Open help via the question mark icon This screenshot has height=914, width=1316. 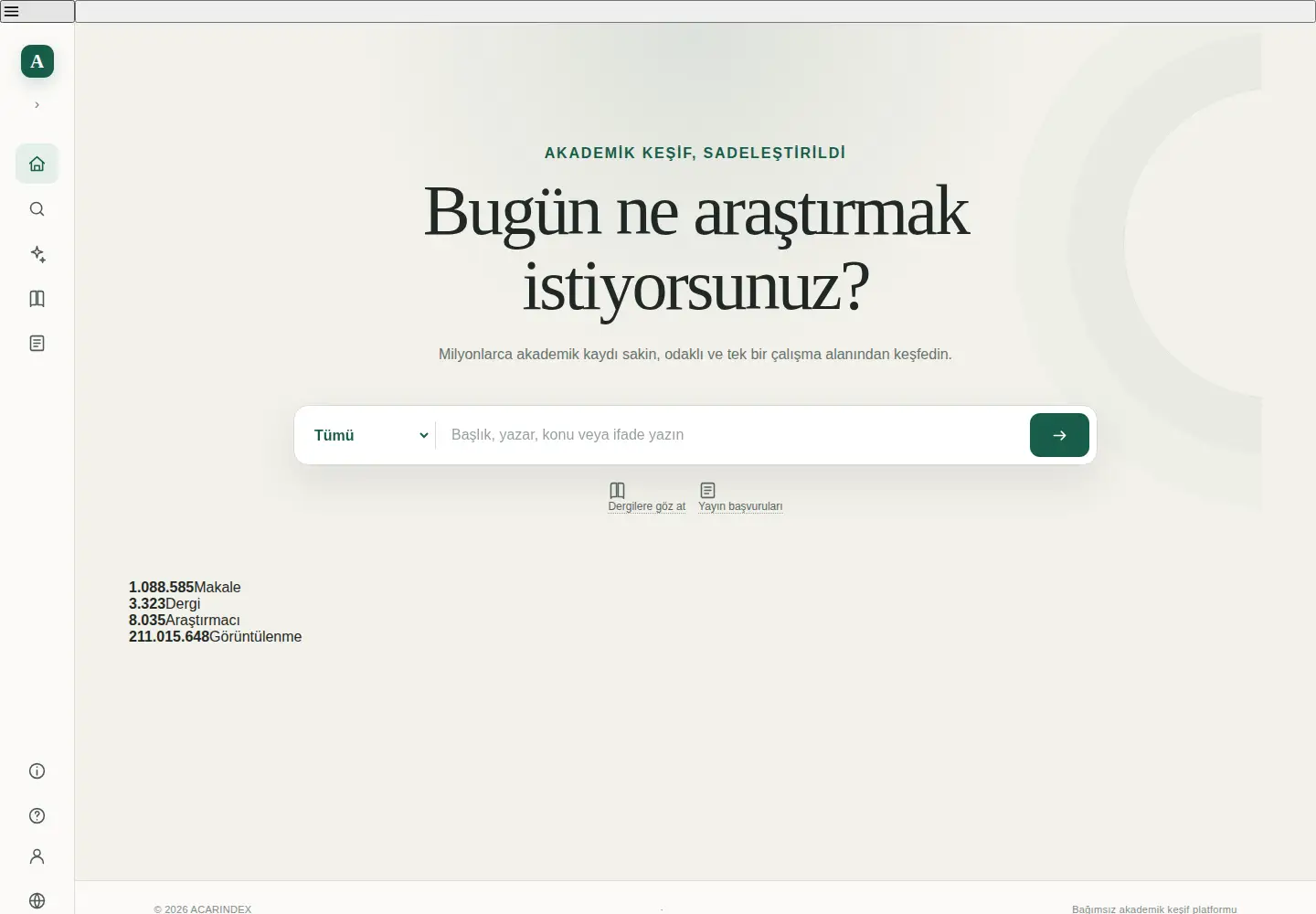pyautogui.click(x=37, y=815)
